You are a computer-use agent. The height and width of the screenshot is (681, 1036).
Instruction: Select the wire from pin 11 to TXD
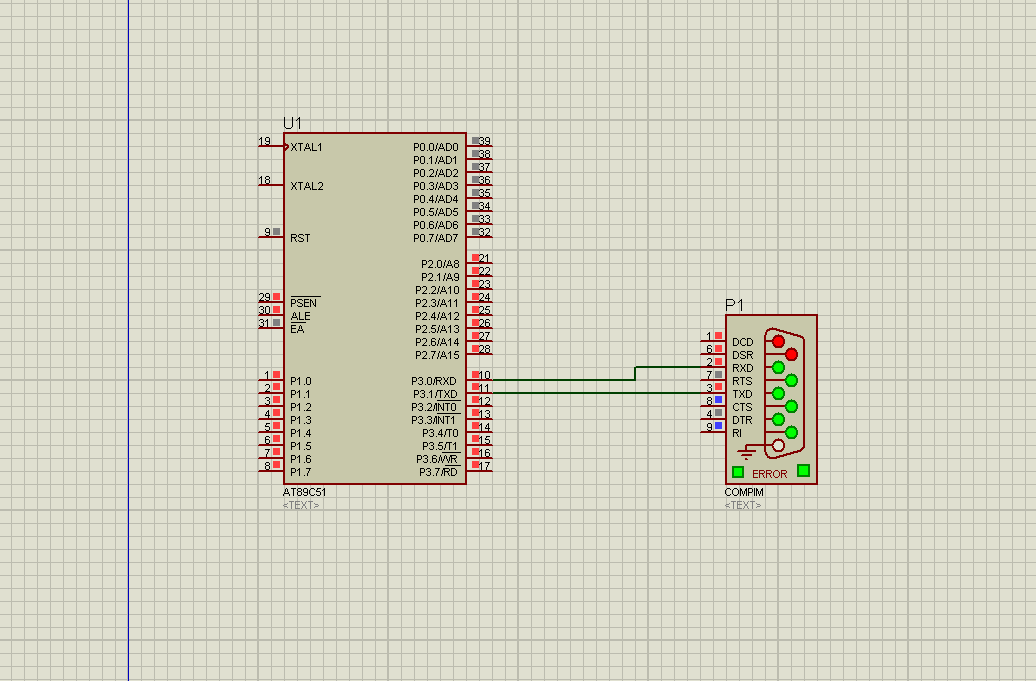point(597,393)
